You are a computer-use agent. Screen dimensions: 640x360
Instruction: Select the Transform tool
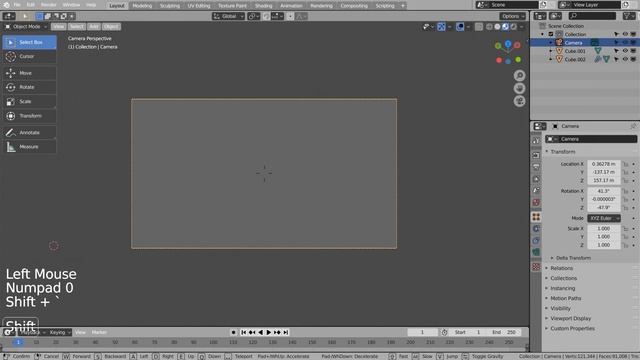click(x=29, y=116)
